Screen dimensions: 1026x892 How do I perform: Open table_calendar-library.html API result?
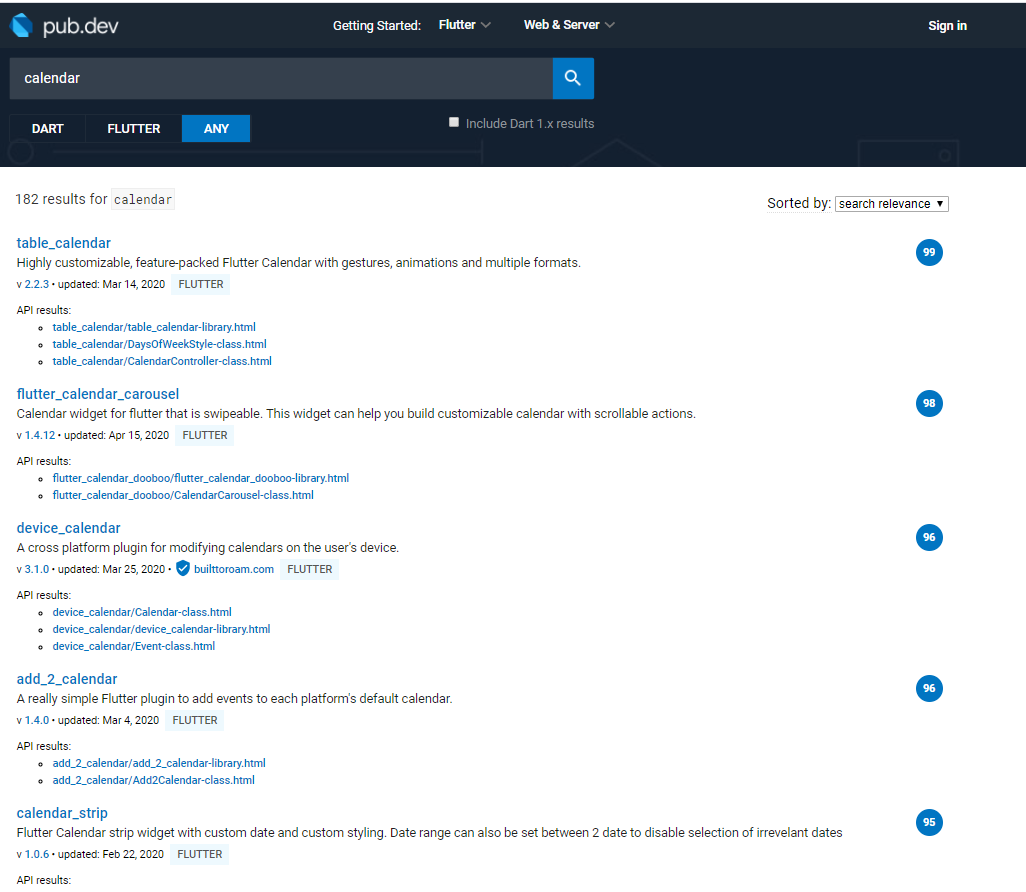click(154, 327)
